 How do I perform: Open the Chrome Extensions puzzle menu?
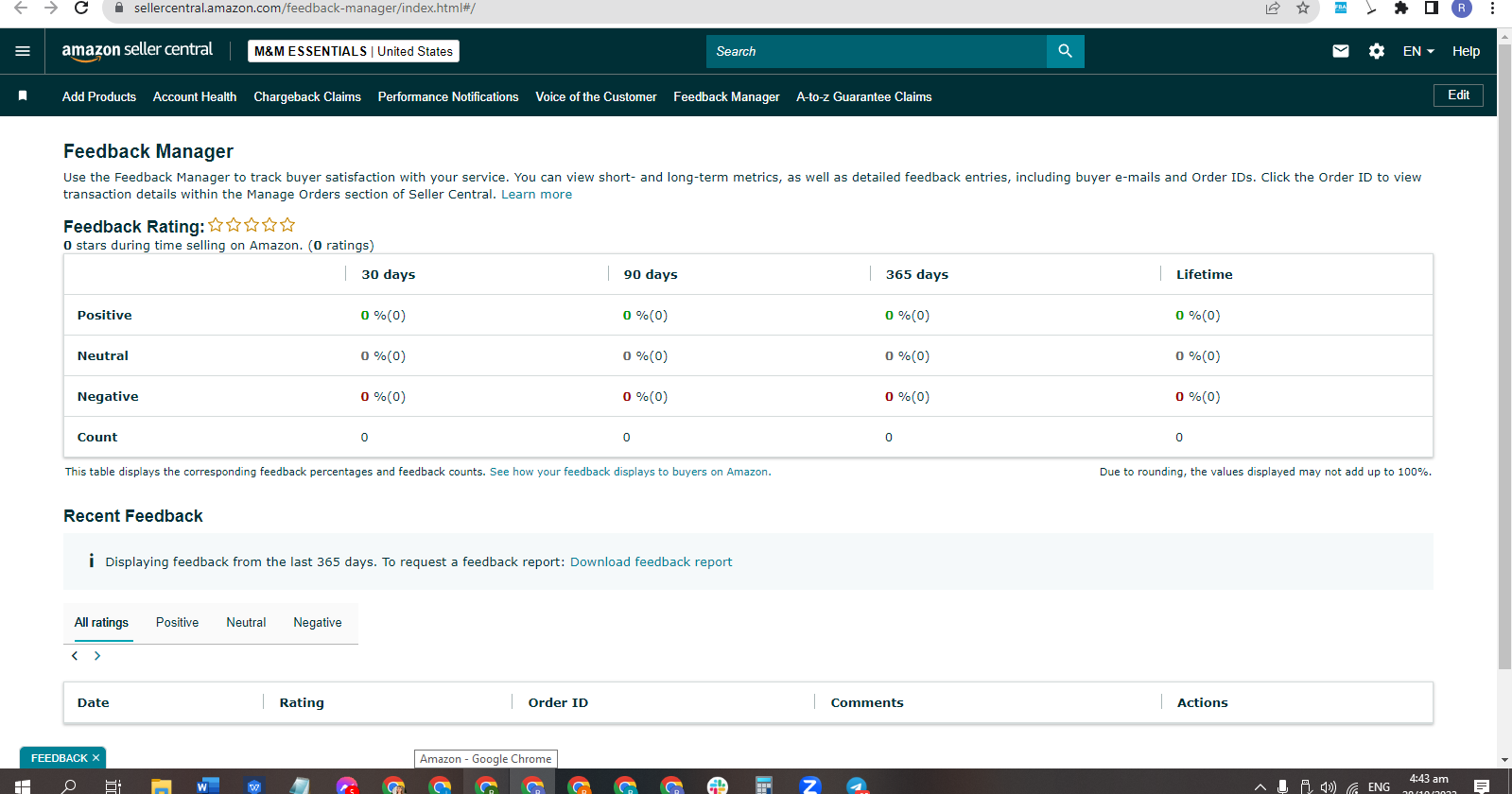point(1401,8)
